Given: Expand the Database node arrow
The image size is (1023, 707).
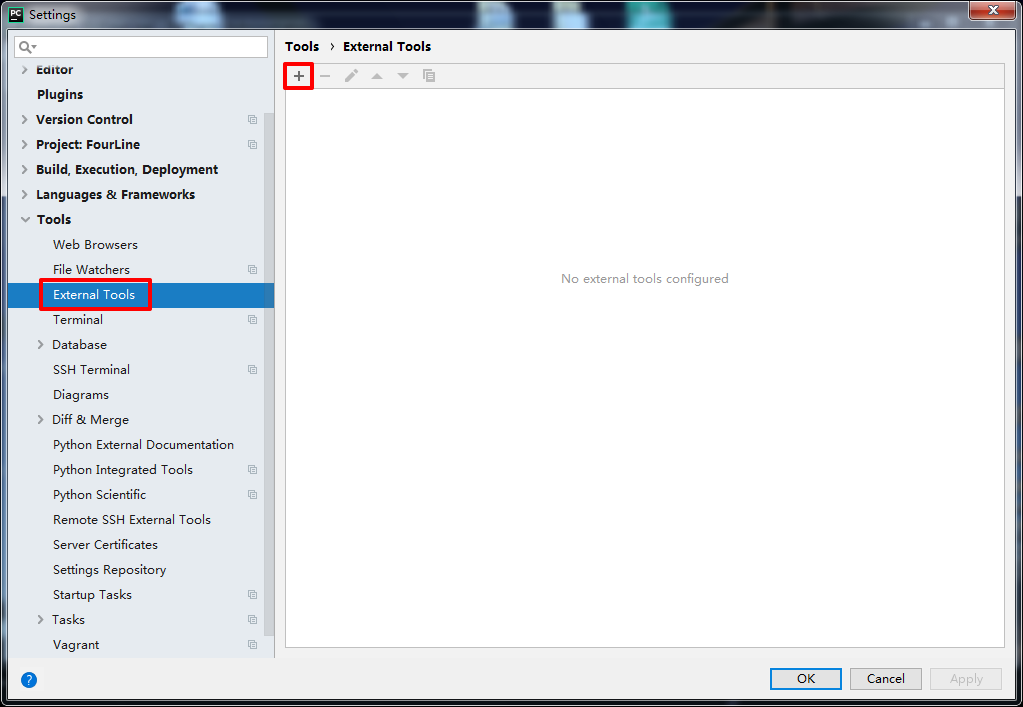Looking at the screenshot, I should [40, 344].
